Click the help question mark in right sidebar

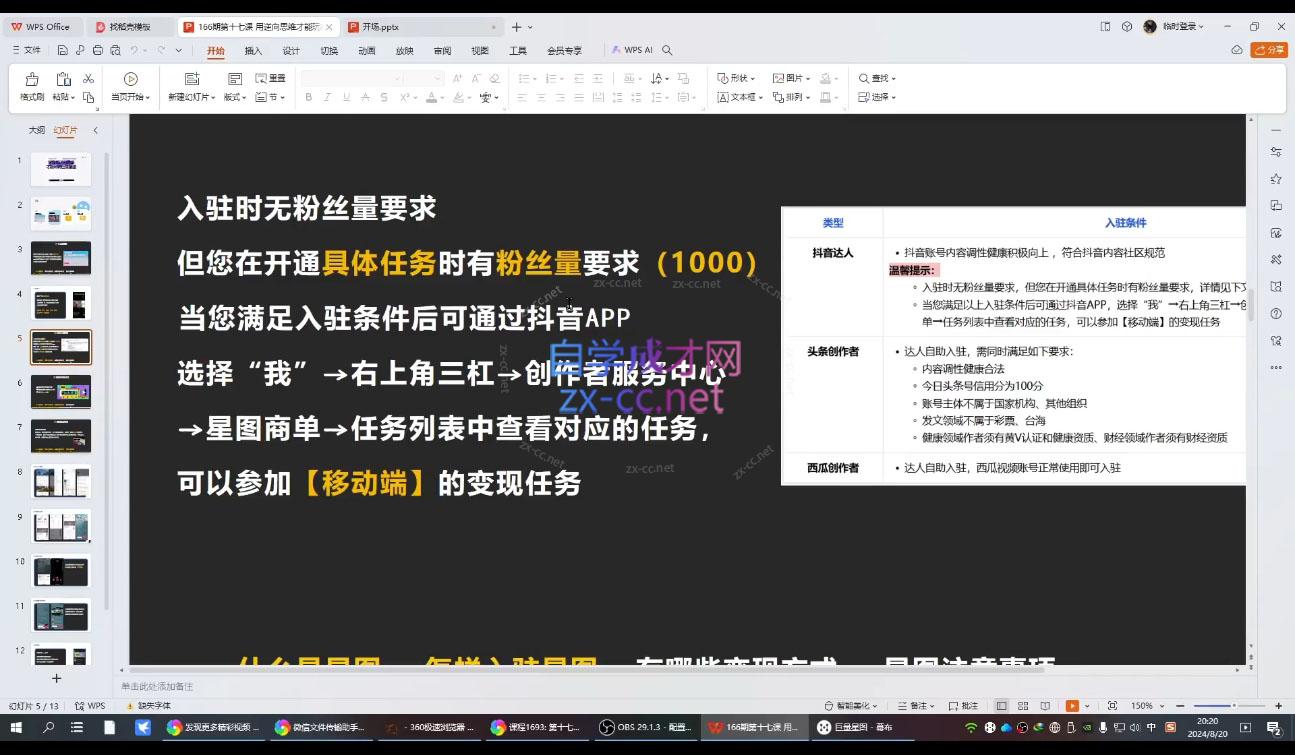pos(1275,313)
